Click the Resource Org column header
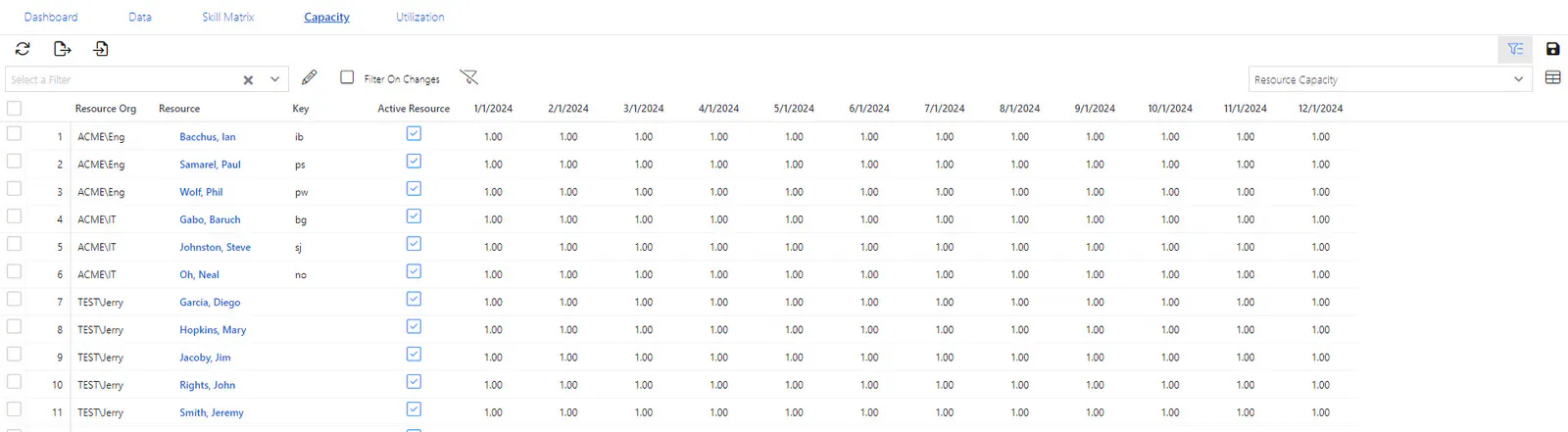Viewport: 1568px width, 432px height. [x=106, y=109]
